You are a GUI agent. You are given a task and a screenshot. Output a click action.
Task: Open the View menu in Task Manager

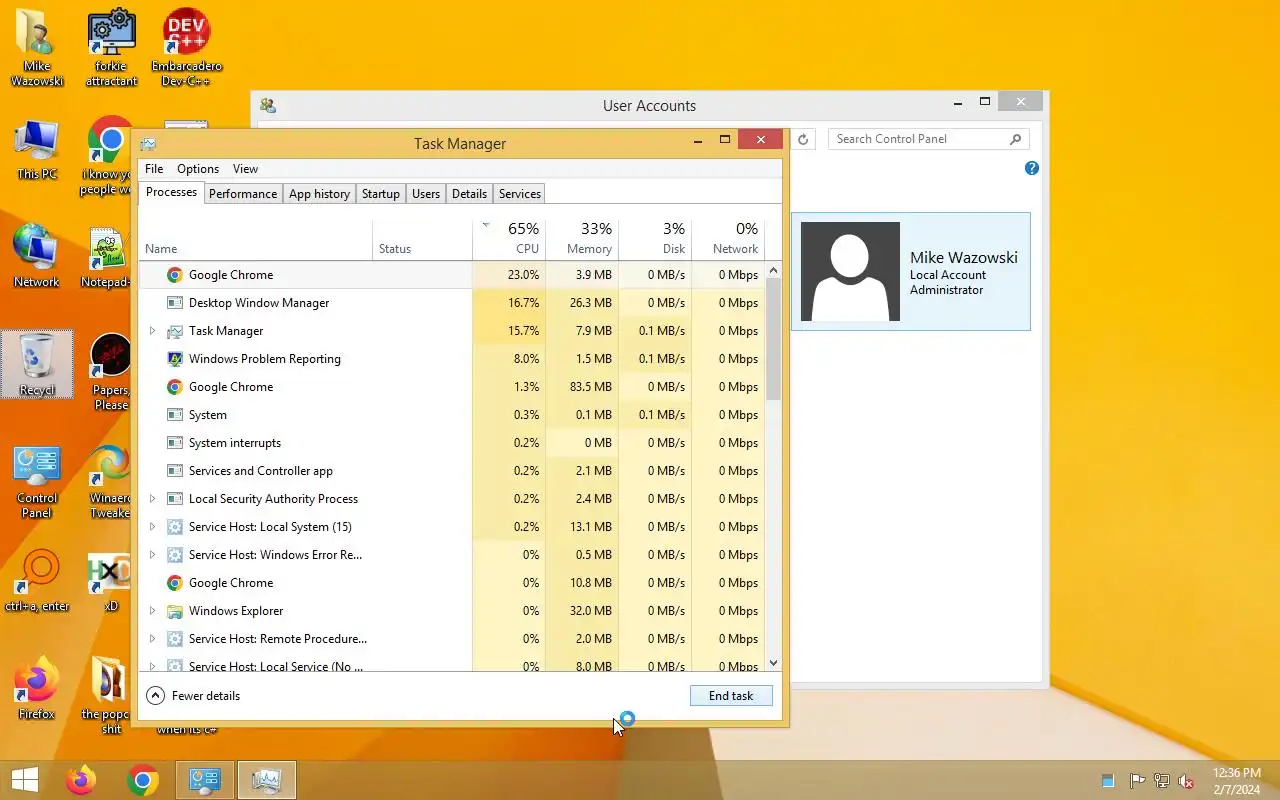[245, 169]
